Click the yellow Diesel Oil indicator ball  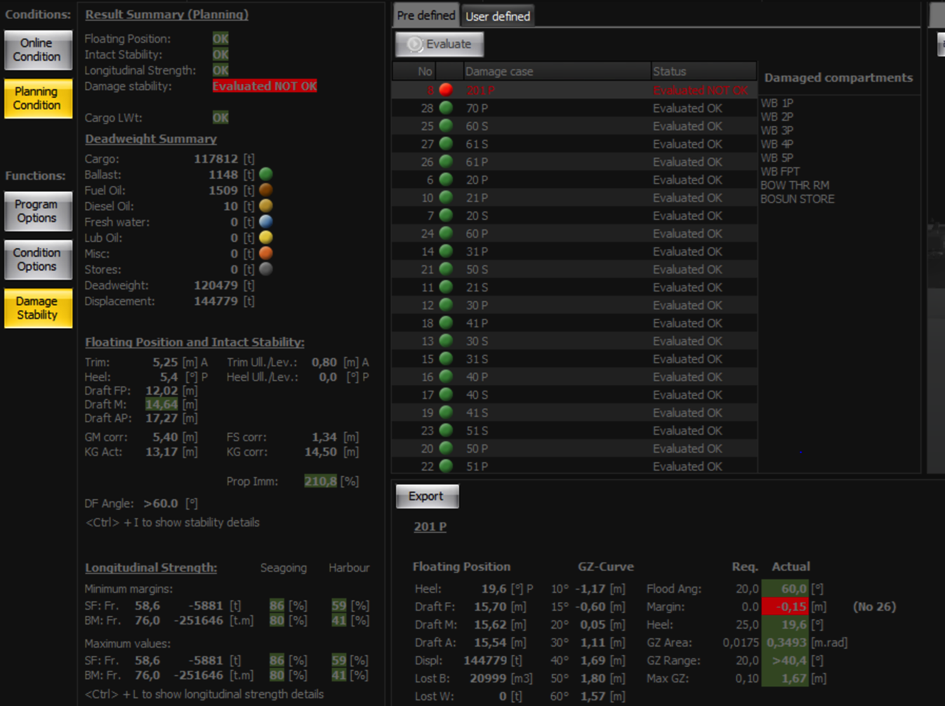click(266, 207)
